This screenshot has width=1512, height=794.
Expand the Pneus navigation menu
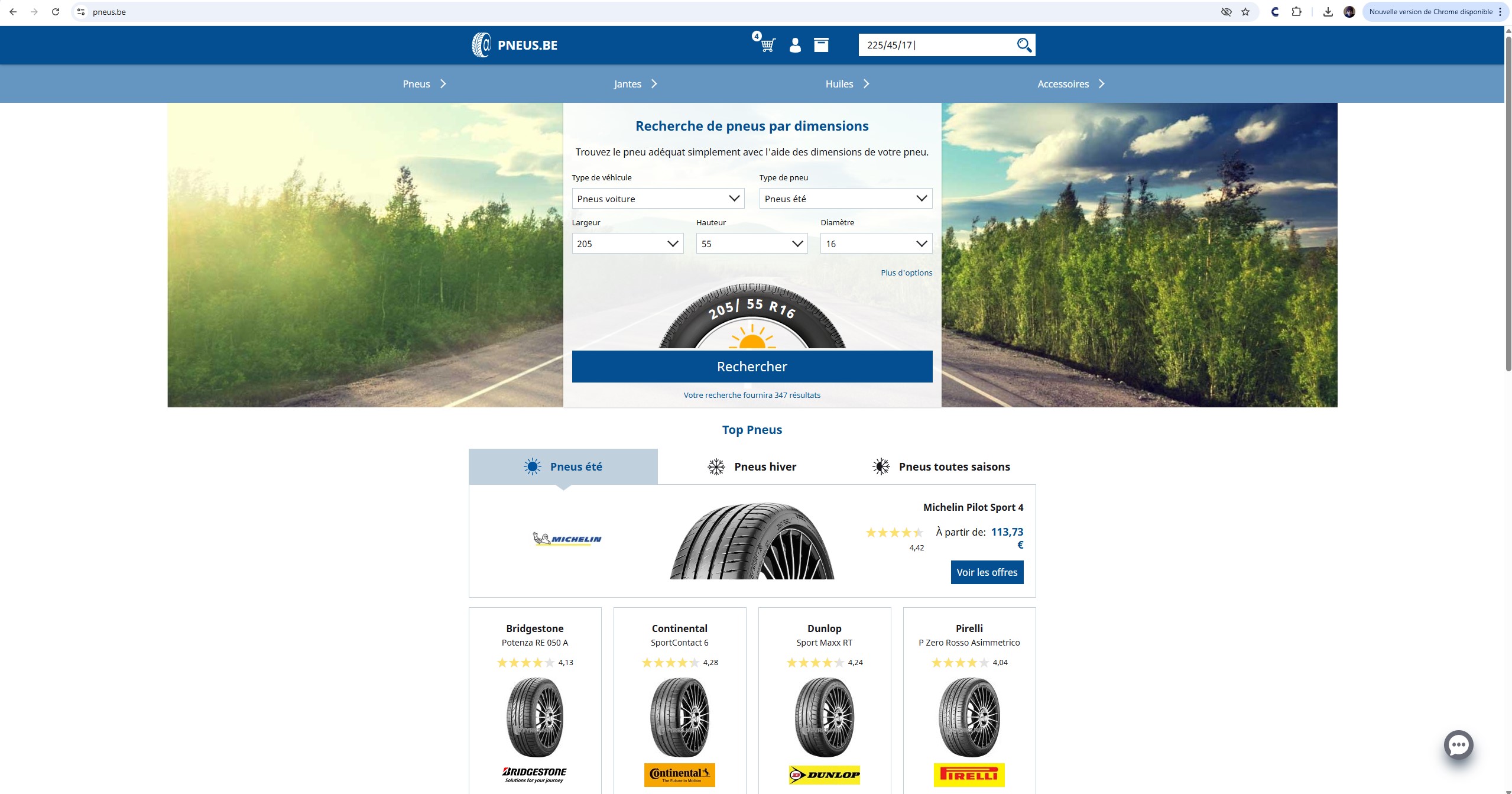point(424,84)
